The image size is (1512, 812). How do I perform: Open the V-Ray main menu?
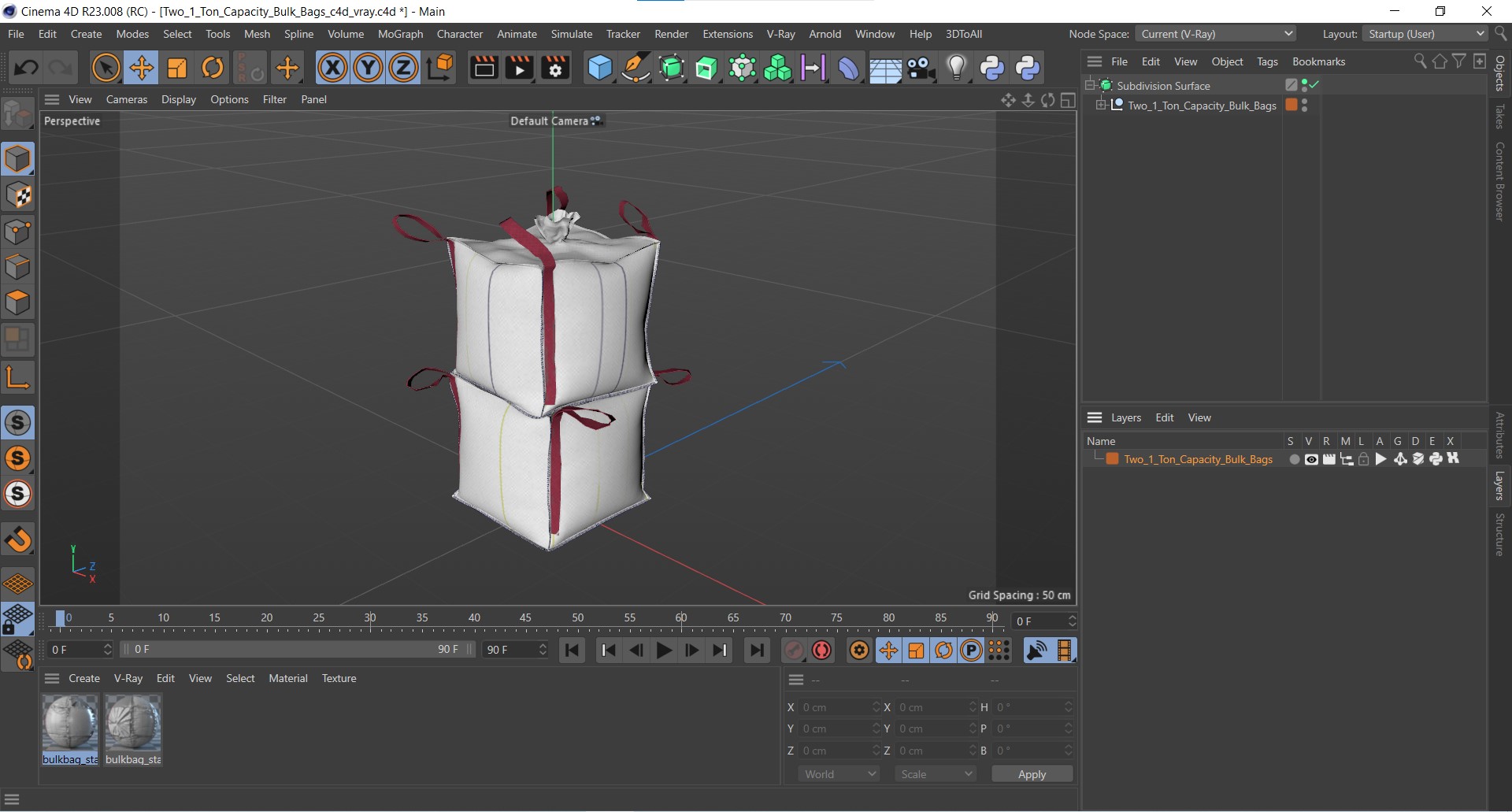click(x=780, y=34)
